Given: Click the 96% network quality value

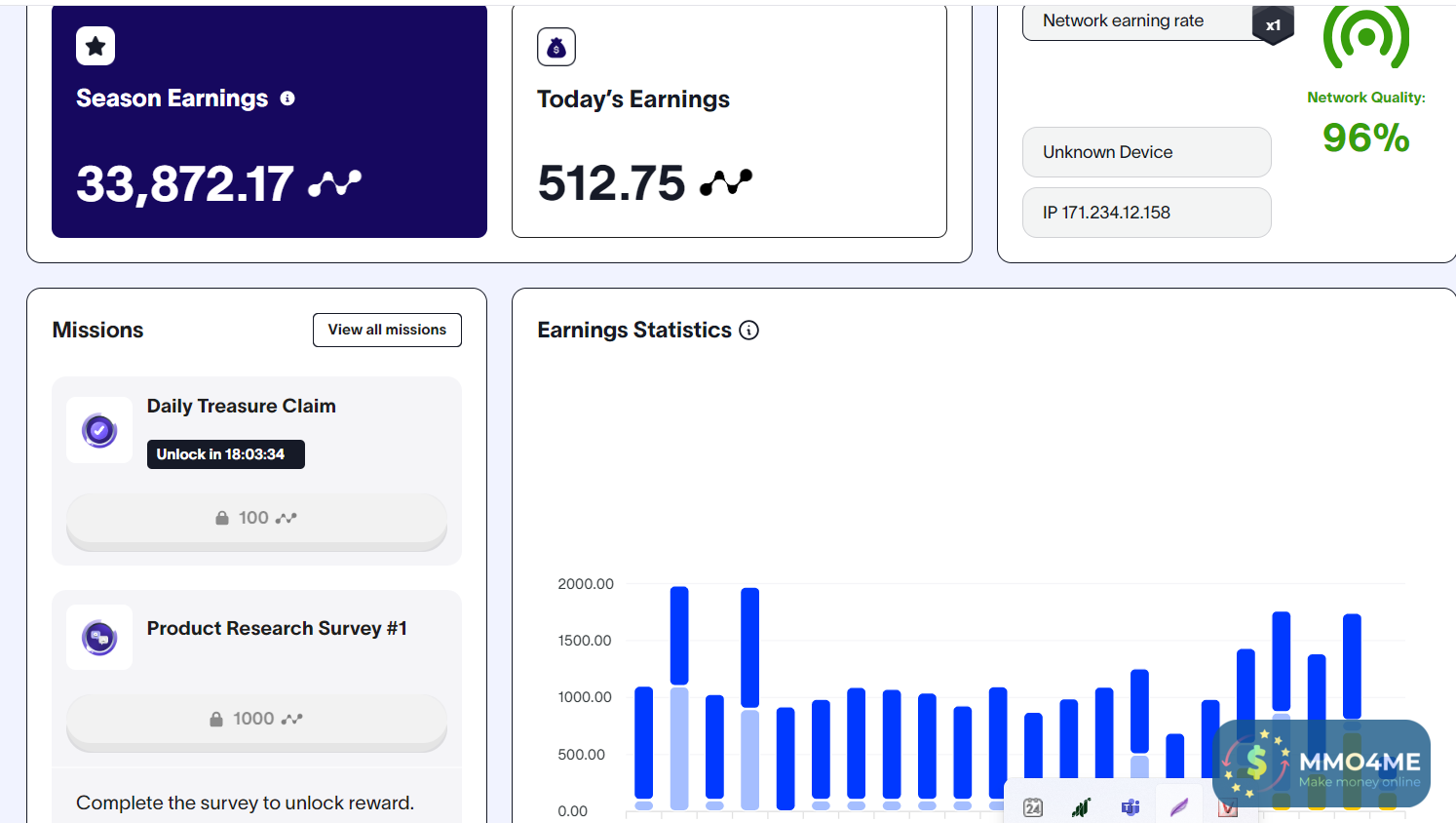Looking at the screenshot, I should pyautogui.click(x=1366, y=137).
